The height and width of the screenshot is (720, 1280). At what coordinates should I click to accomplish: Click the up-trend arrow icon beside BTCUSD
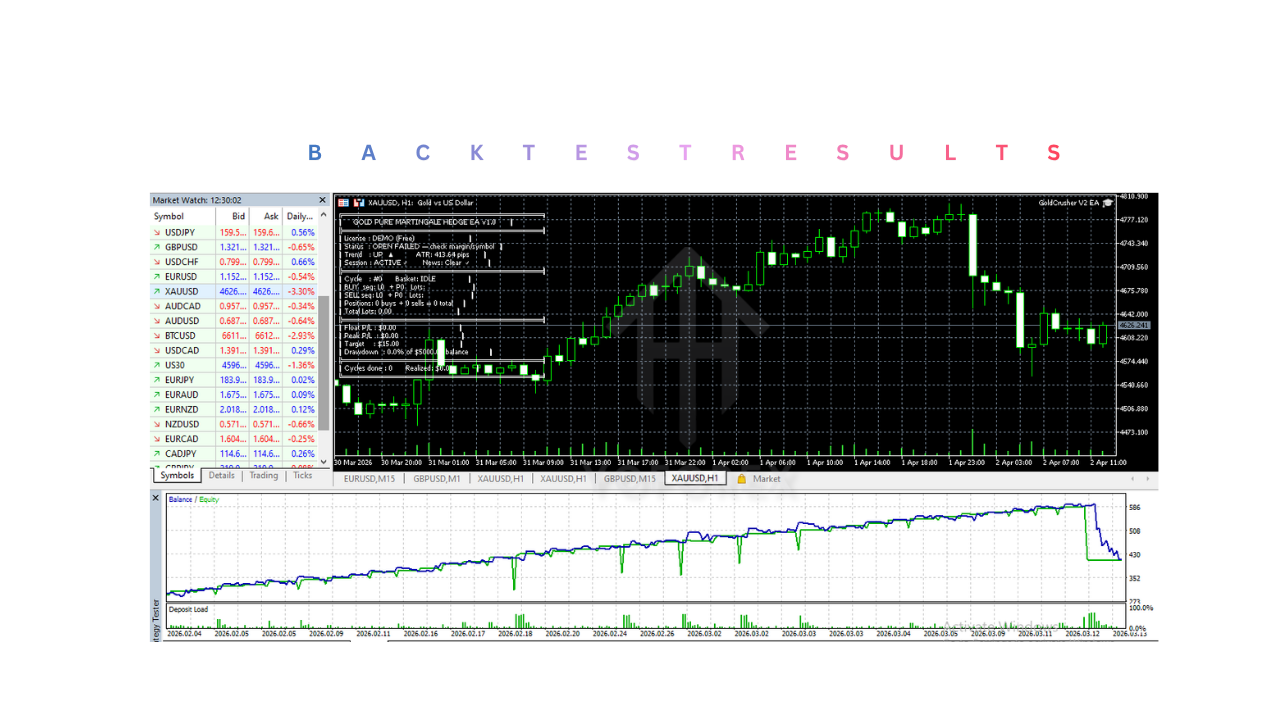157,335
